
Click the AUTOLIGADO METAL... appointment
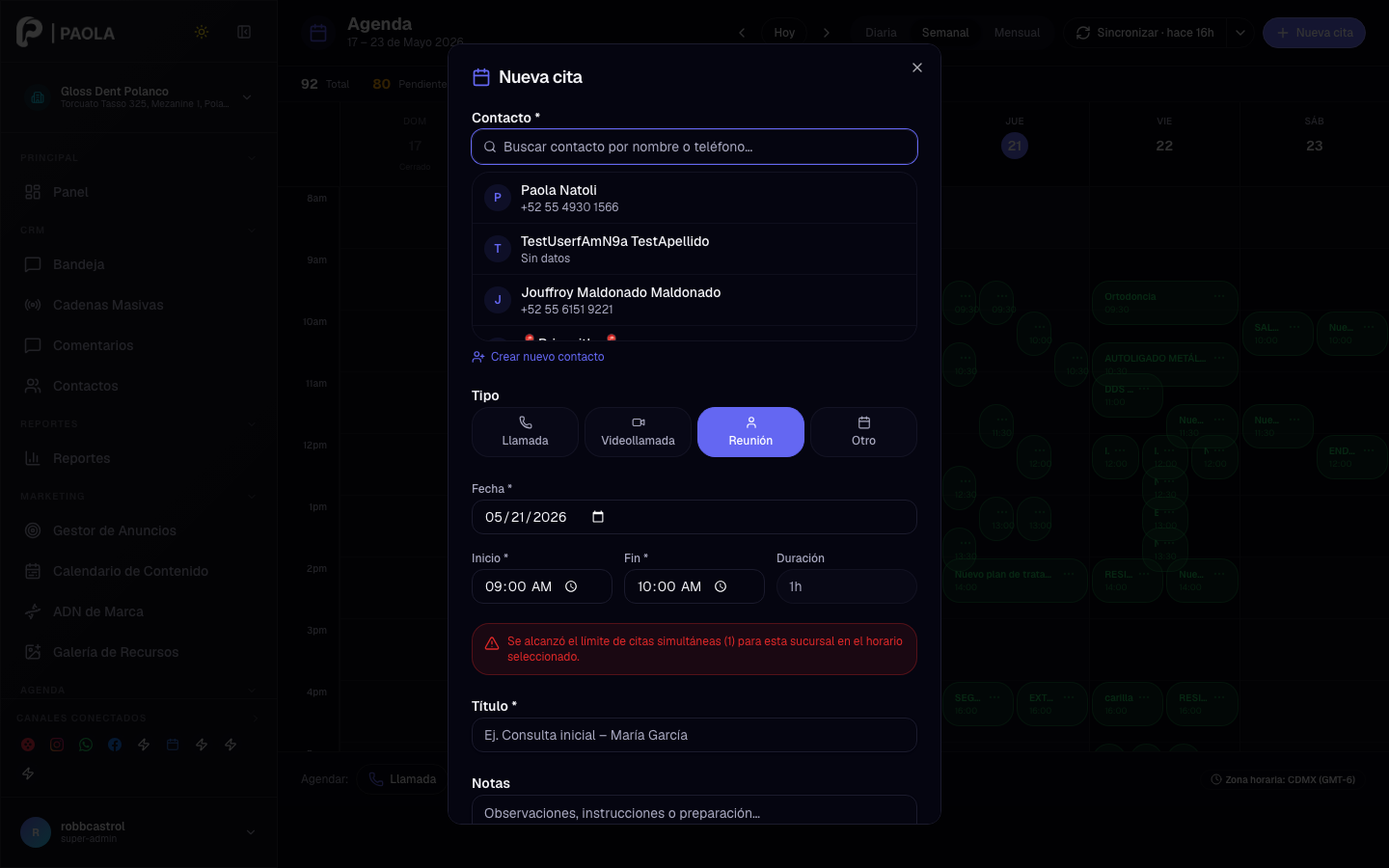[1164, 365]
